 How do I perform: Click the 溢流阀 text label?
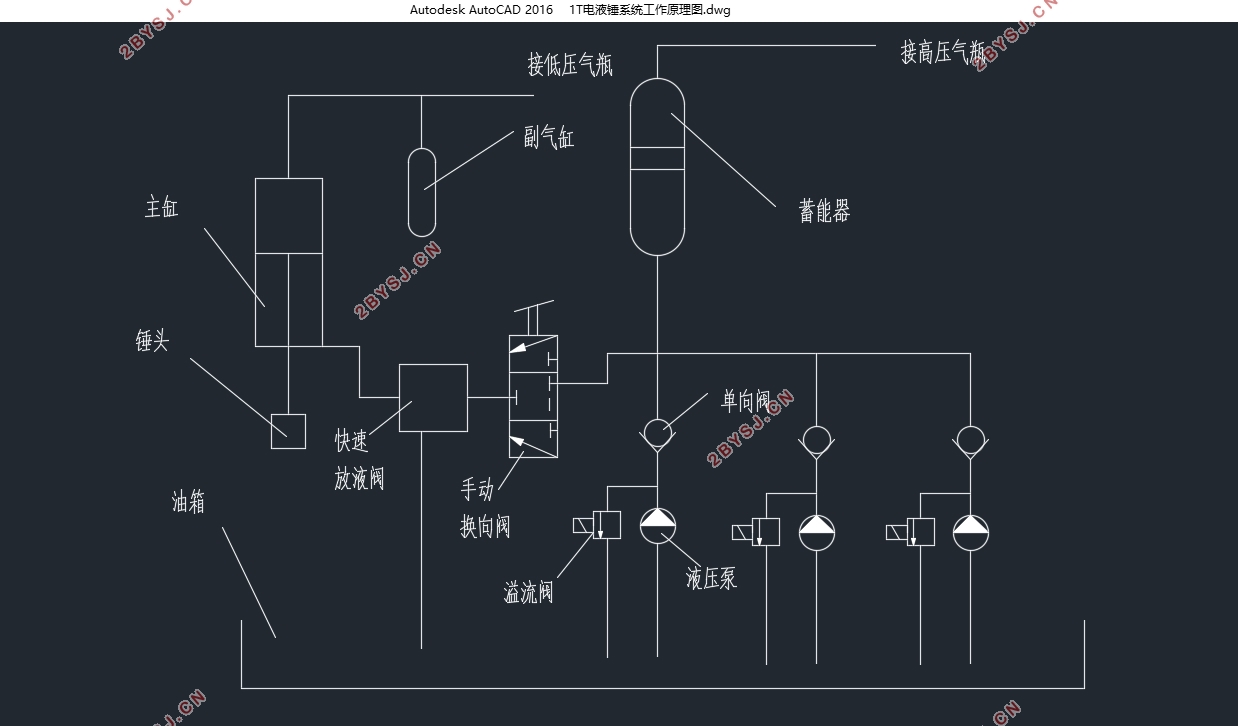528,592
